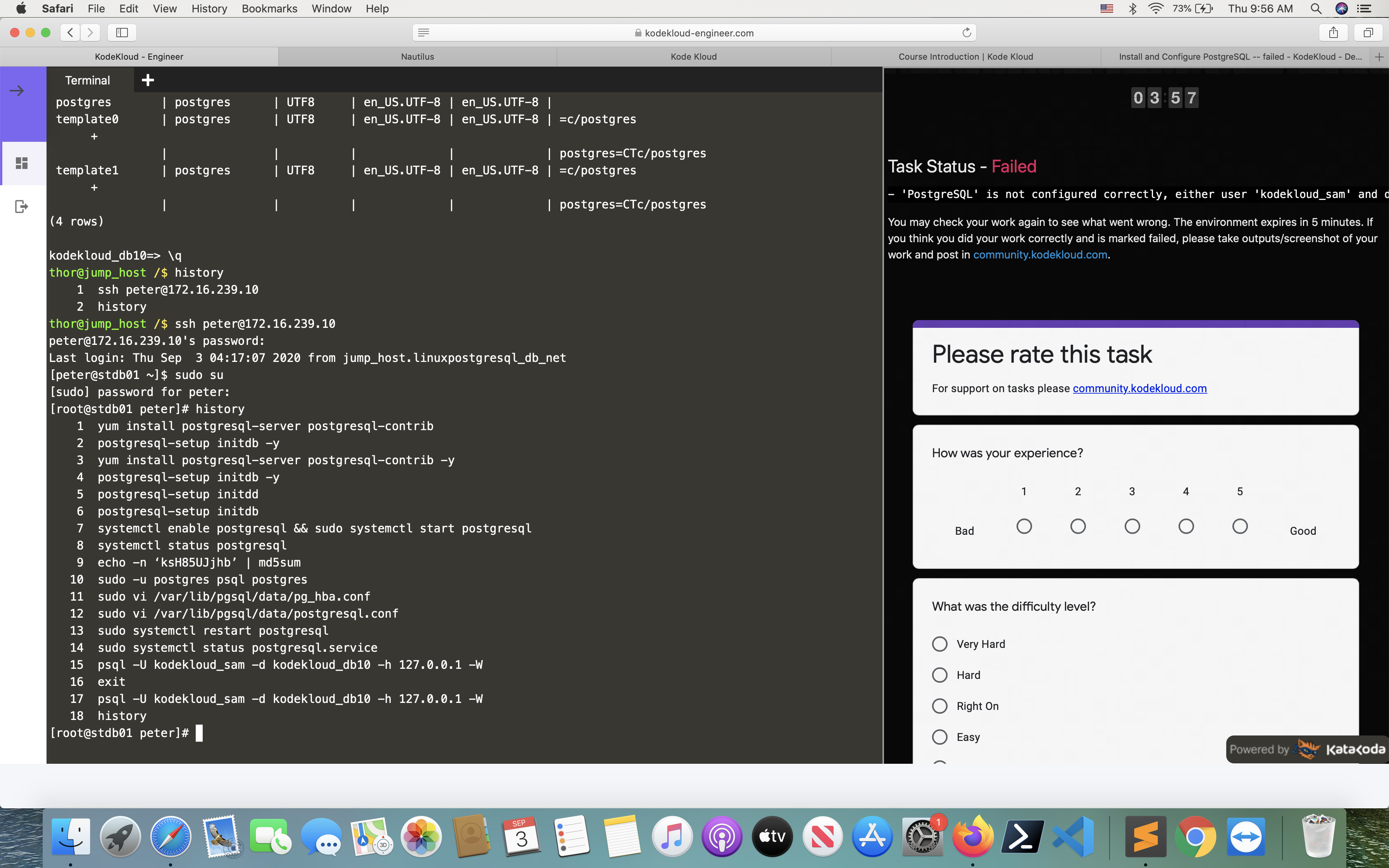Choose Very Hard difficulty option

[x=939, y=644]
